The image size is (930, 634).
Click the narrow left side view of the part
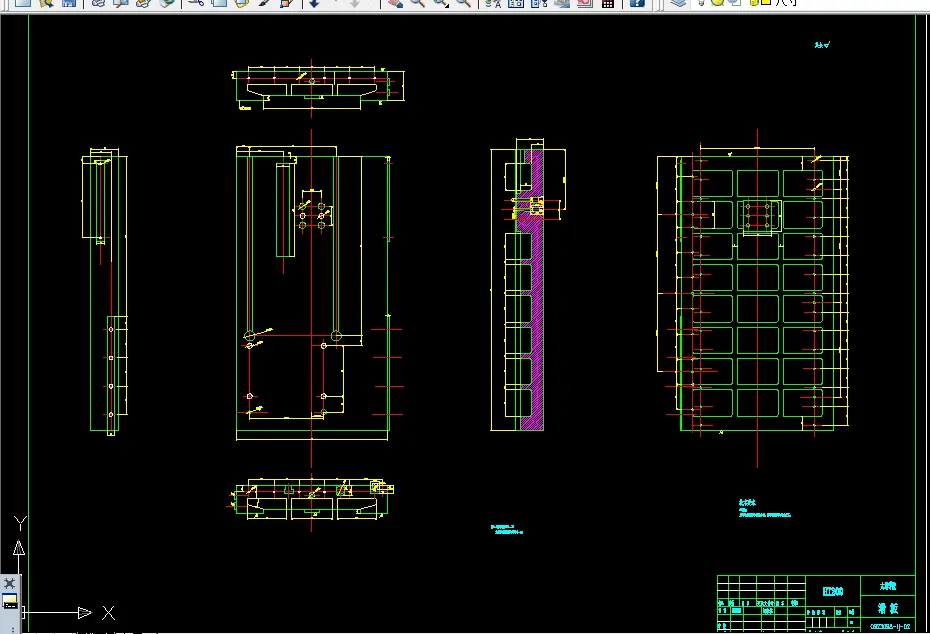point(105,292)
